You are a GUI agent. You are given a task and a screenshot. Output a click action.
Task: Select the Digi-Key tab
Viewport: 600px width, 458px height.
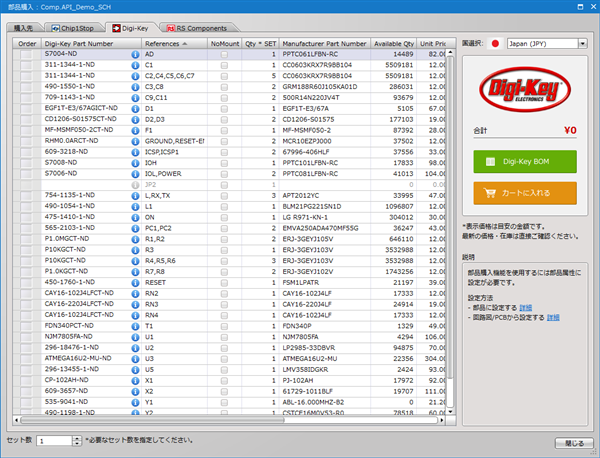click(x=130, y=28)
